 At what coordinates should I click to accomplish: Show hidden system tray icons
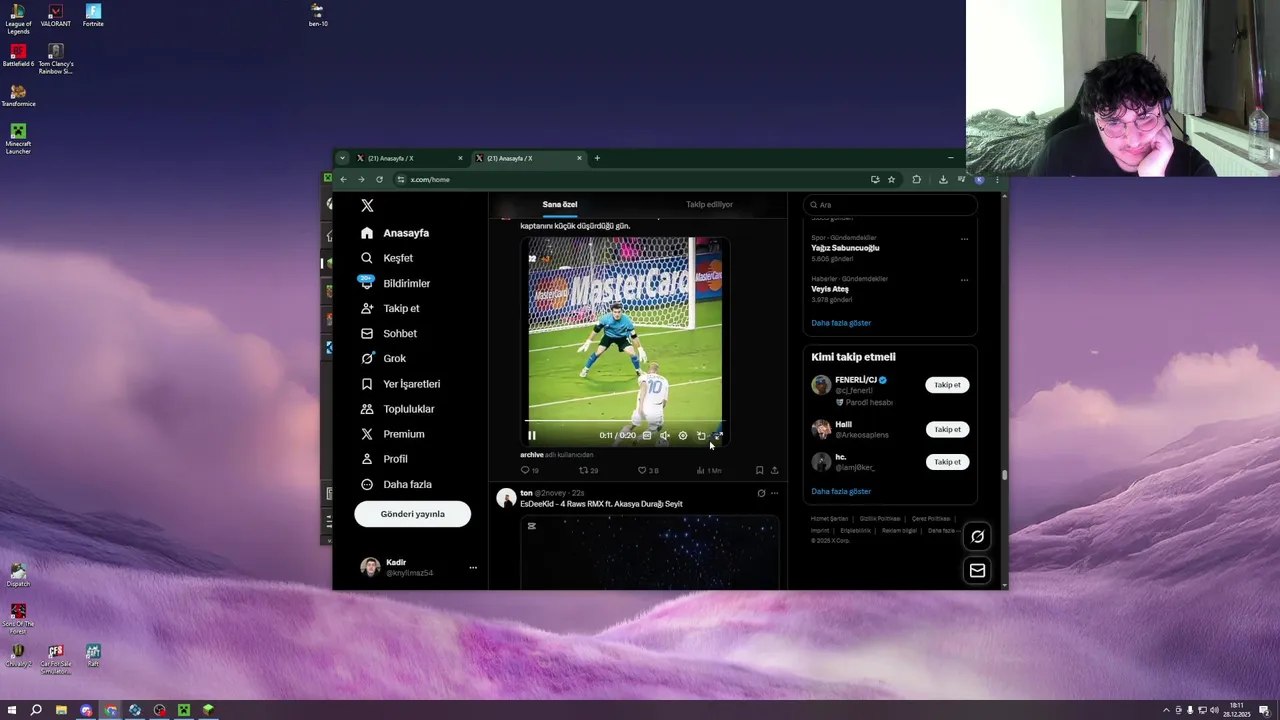click(1166, 710)
